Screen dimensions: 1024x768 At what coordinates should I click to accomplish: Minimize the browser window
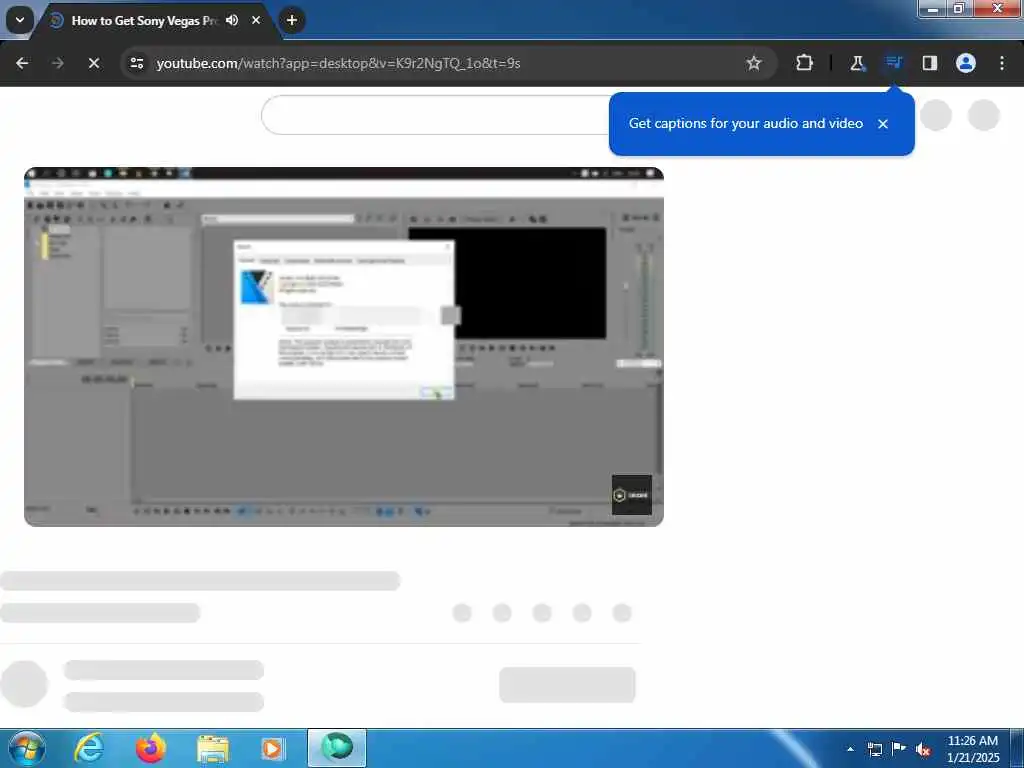(933, 8)
